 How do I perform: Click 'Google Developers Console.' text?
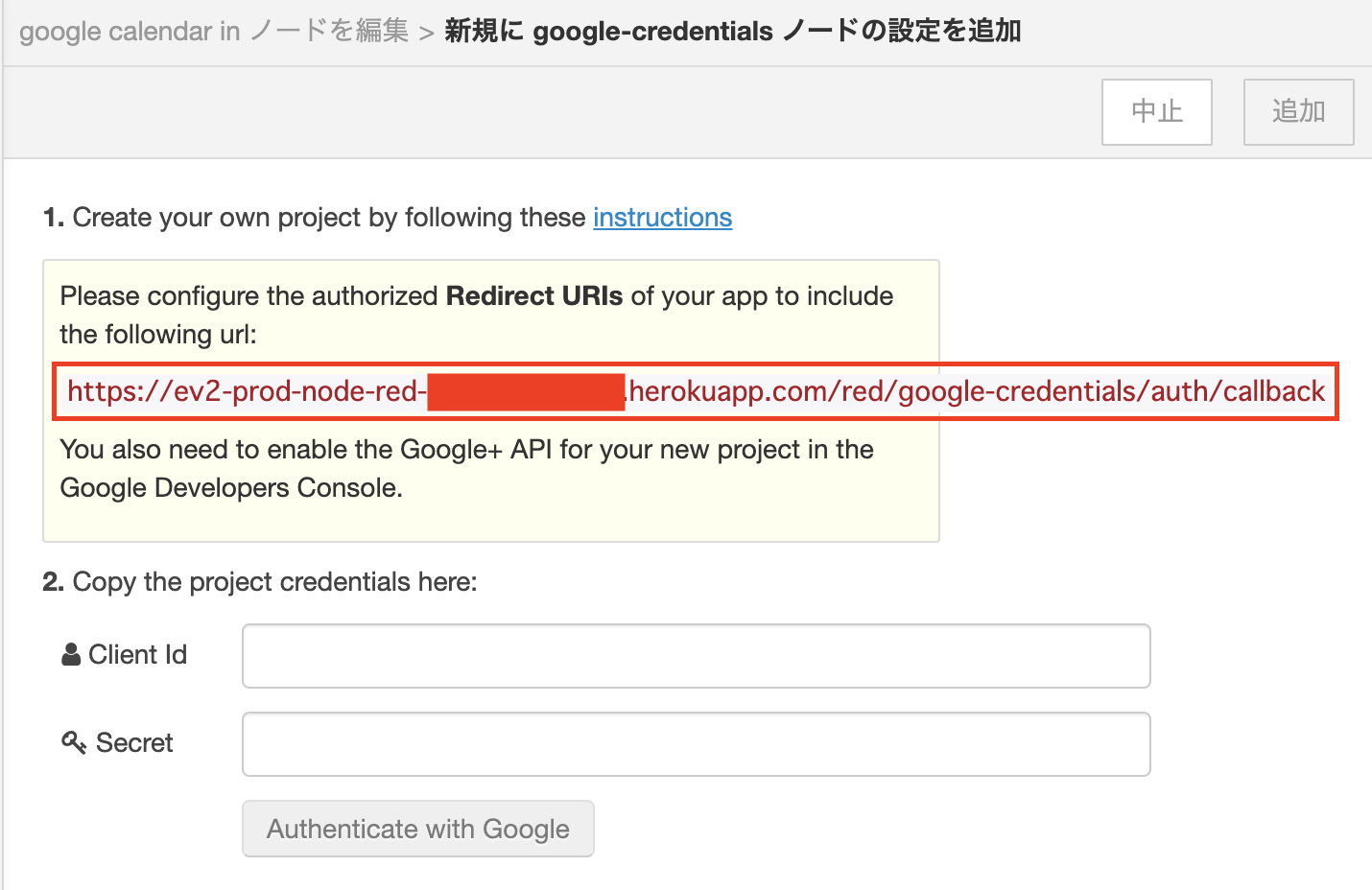(231, 488)
